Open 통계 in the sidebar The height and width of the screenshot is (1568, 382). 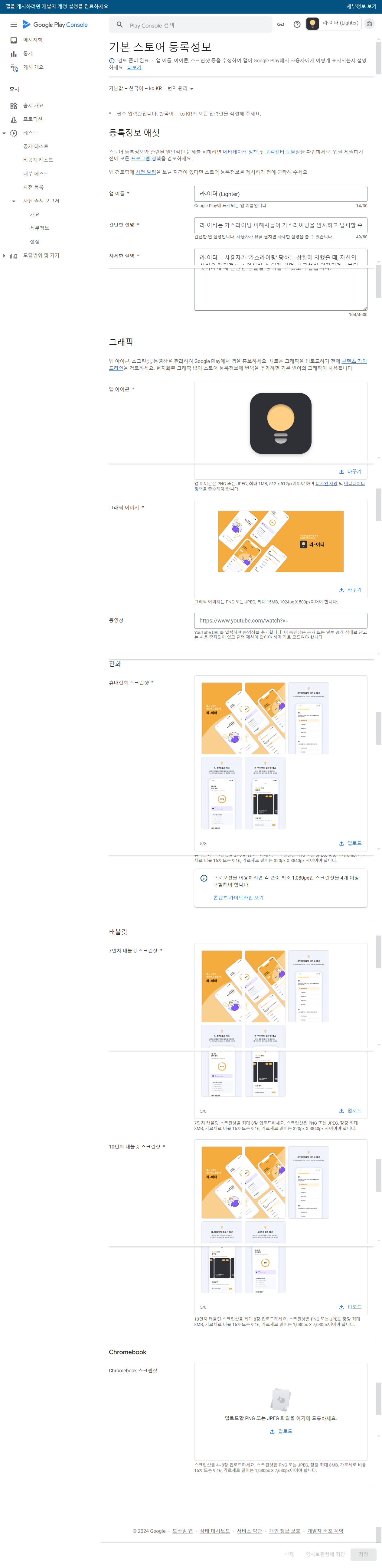coord(28,54)
